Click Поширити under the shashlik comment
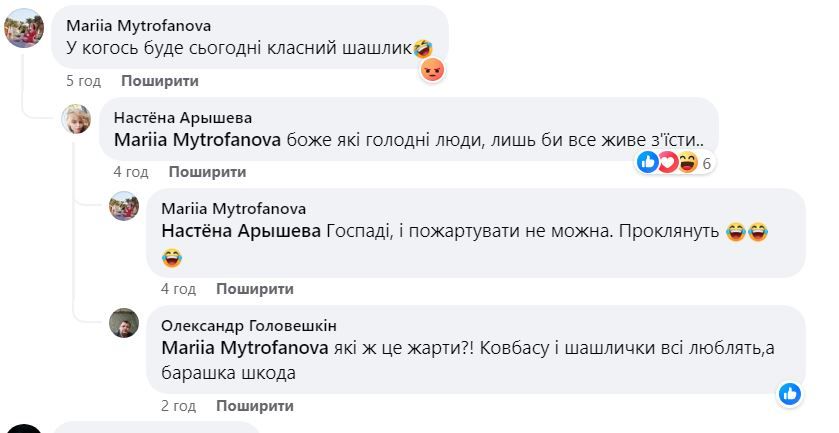 tap(160, 81)
